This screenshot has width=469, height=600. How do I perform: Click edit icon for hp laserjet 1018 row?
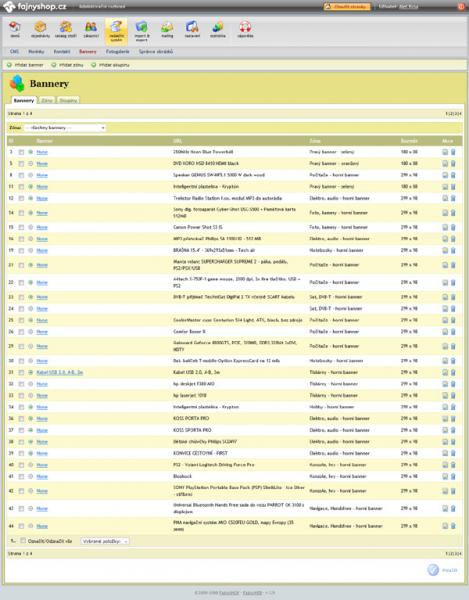(445, 395)
